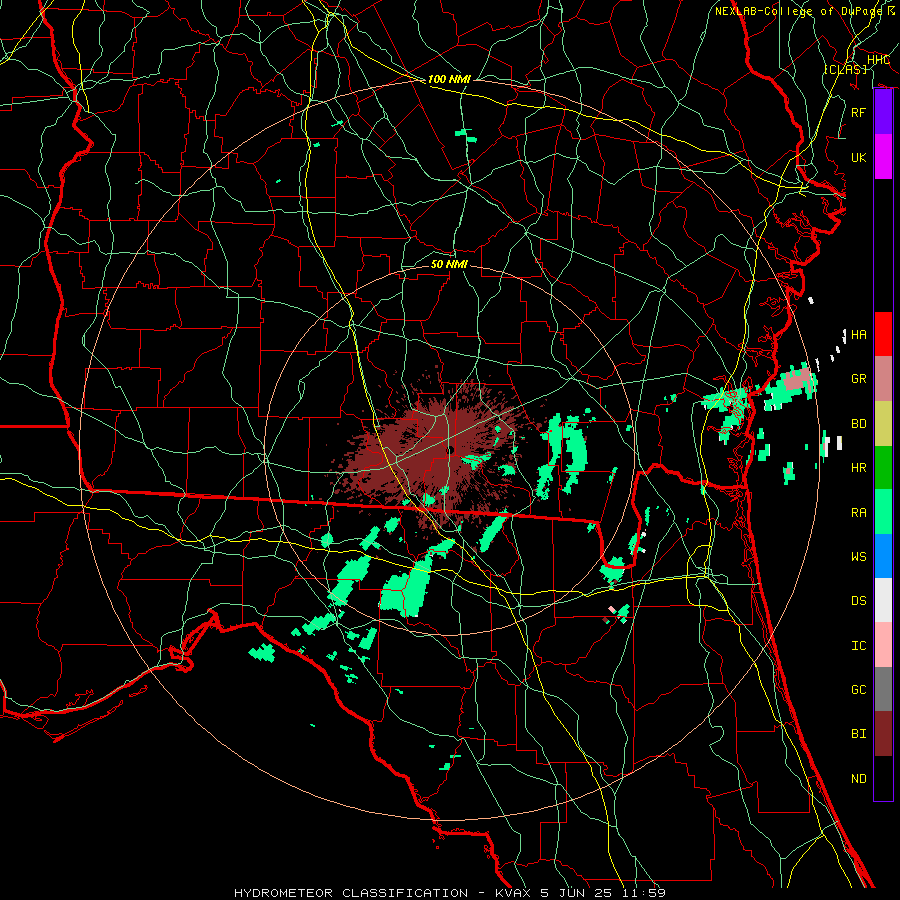900x900 pixels.
Task: Click the 50 NMI range ring label
Action: click(x=449, y=264)
